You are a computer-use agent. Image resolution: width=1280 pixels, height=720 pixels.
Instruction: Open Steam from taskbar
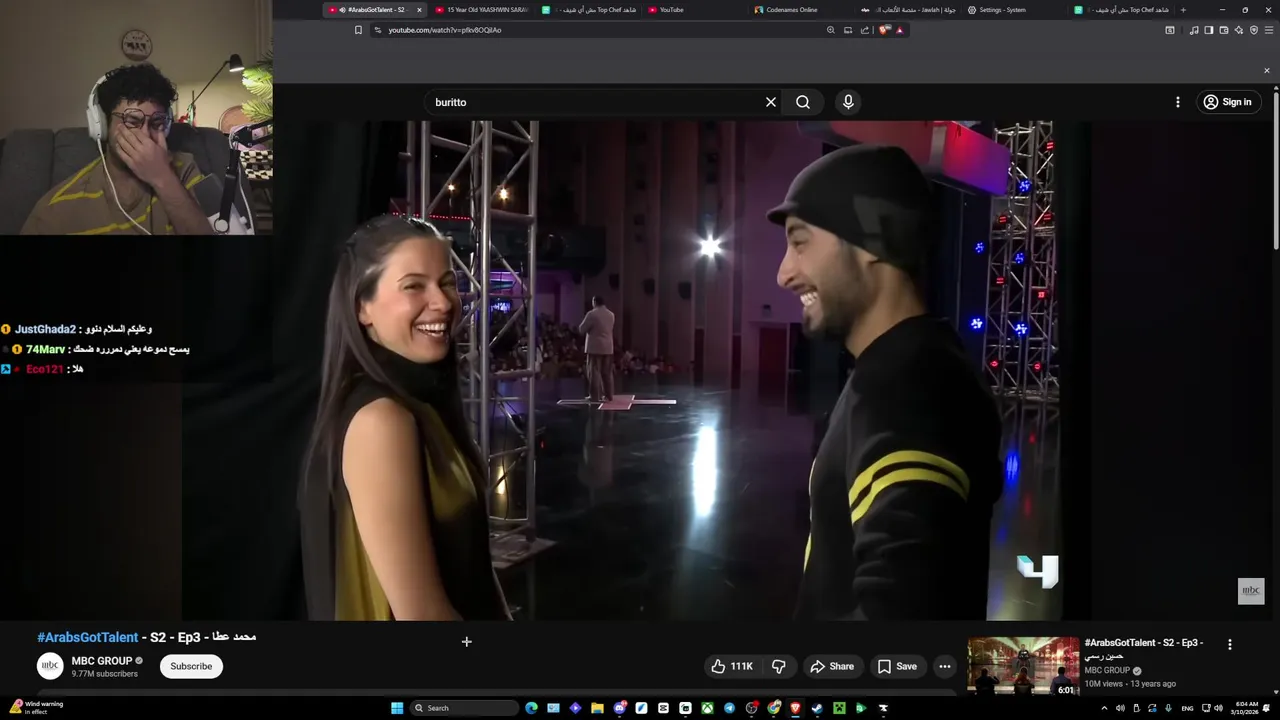pyautogui.click(x=817, y=708)
